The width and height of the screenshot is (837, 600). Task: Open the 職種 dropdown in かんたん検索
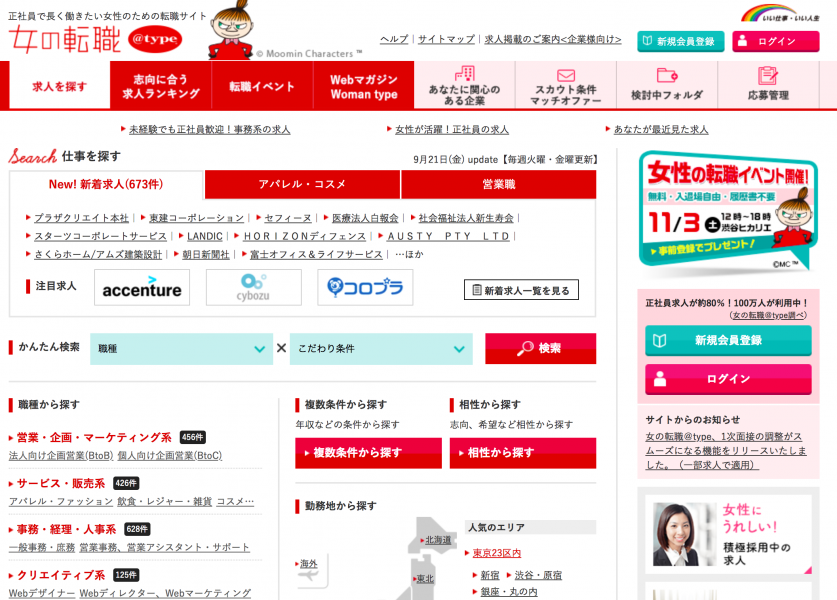coord(181,349)
